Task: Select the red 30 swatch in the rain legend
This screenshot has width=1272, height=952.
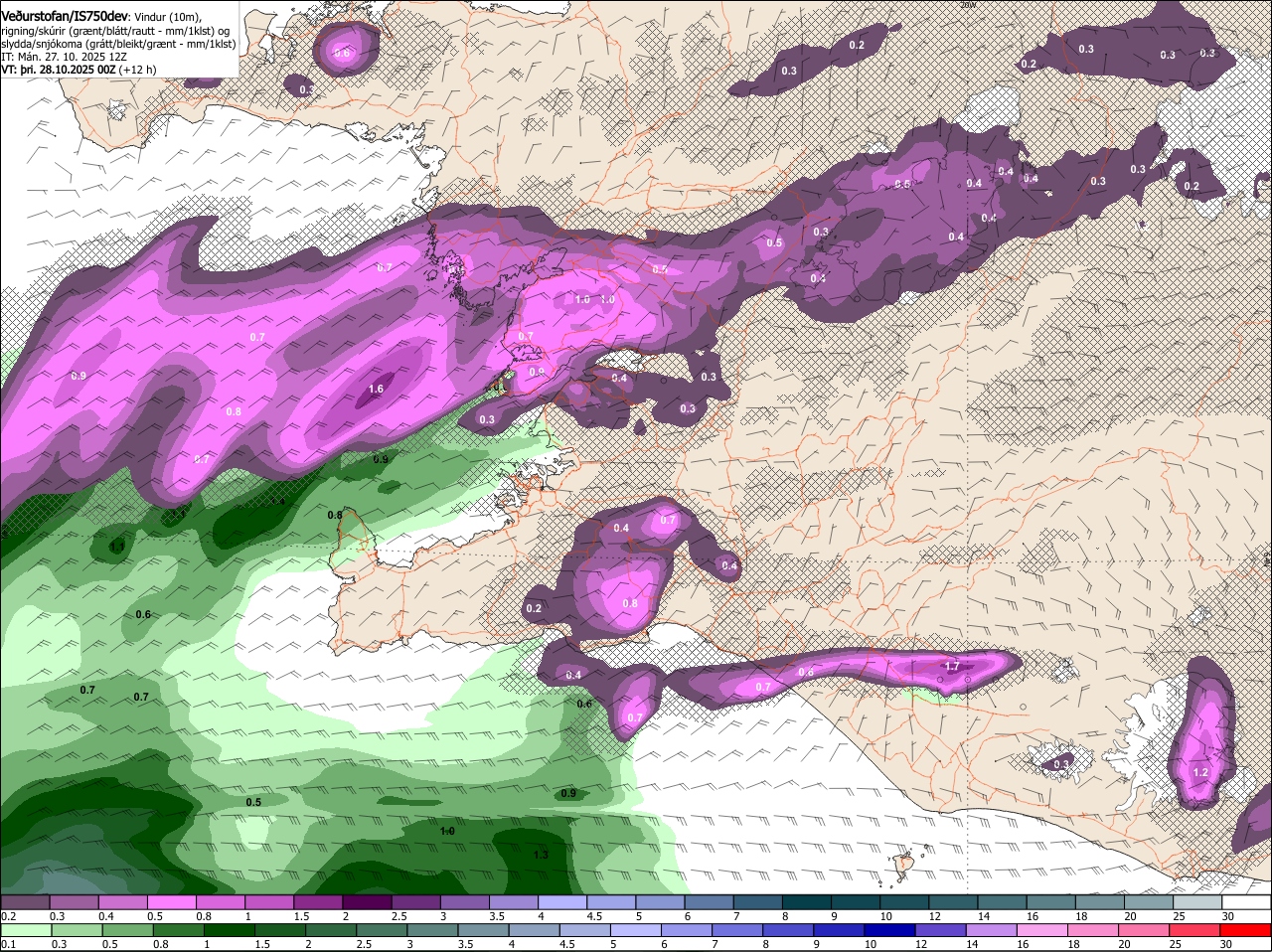Action: coord(1247,930)
